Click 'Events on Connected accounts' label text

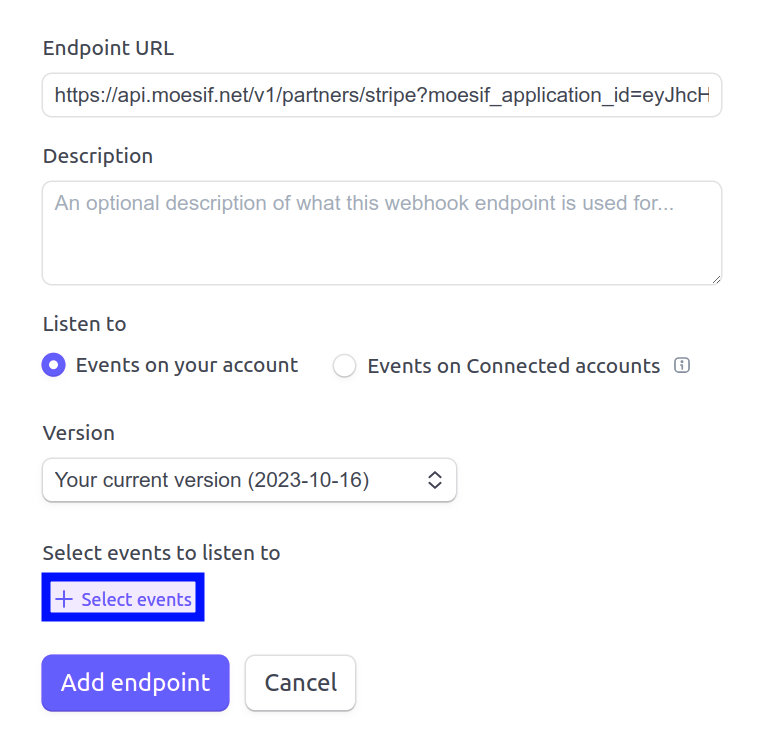coord(514,366)
